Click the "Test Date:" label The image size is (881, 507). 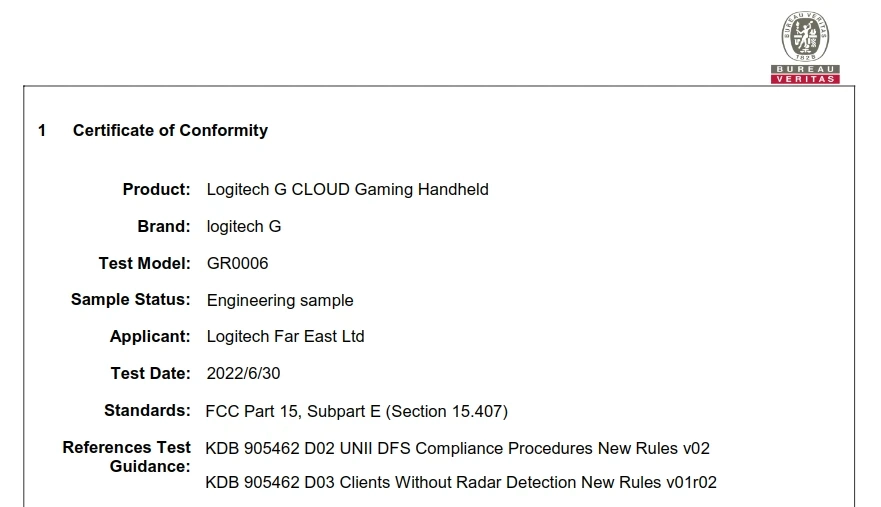[x=150, y=373]
